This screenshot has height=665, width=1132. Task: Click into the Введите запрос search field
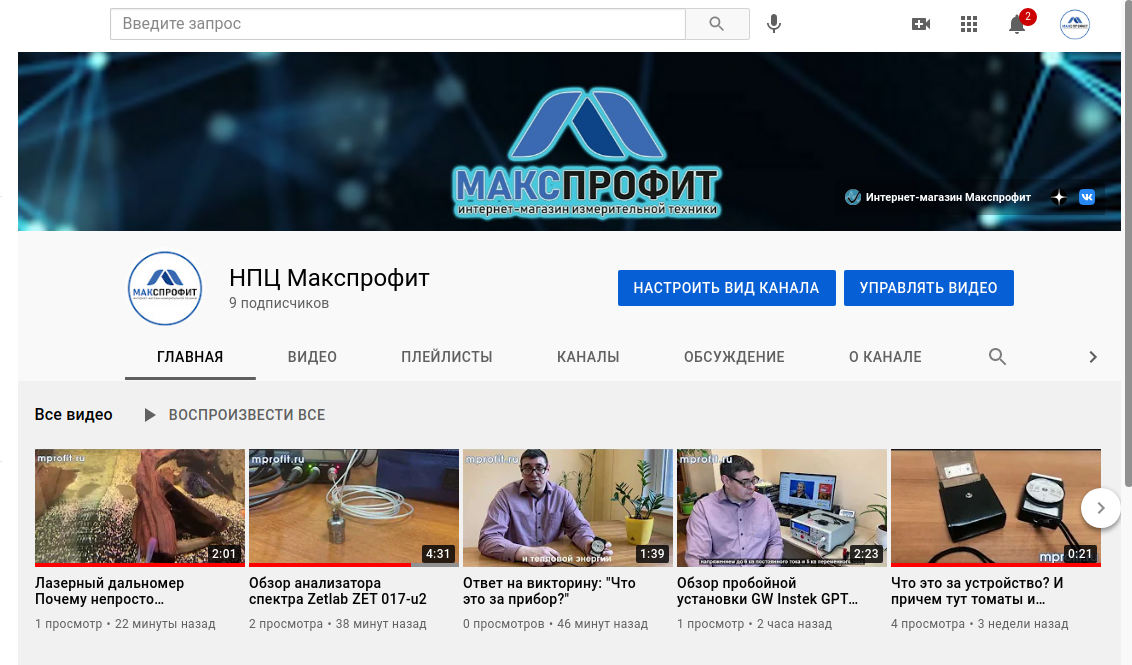[x=398, y=24]
